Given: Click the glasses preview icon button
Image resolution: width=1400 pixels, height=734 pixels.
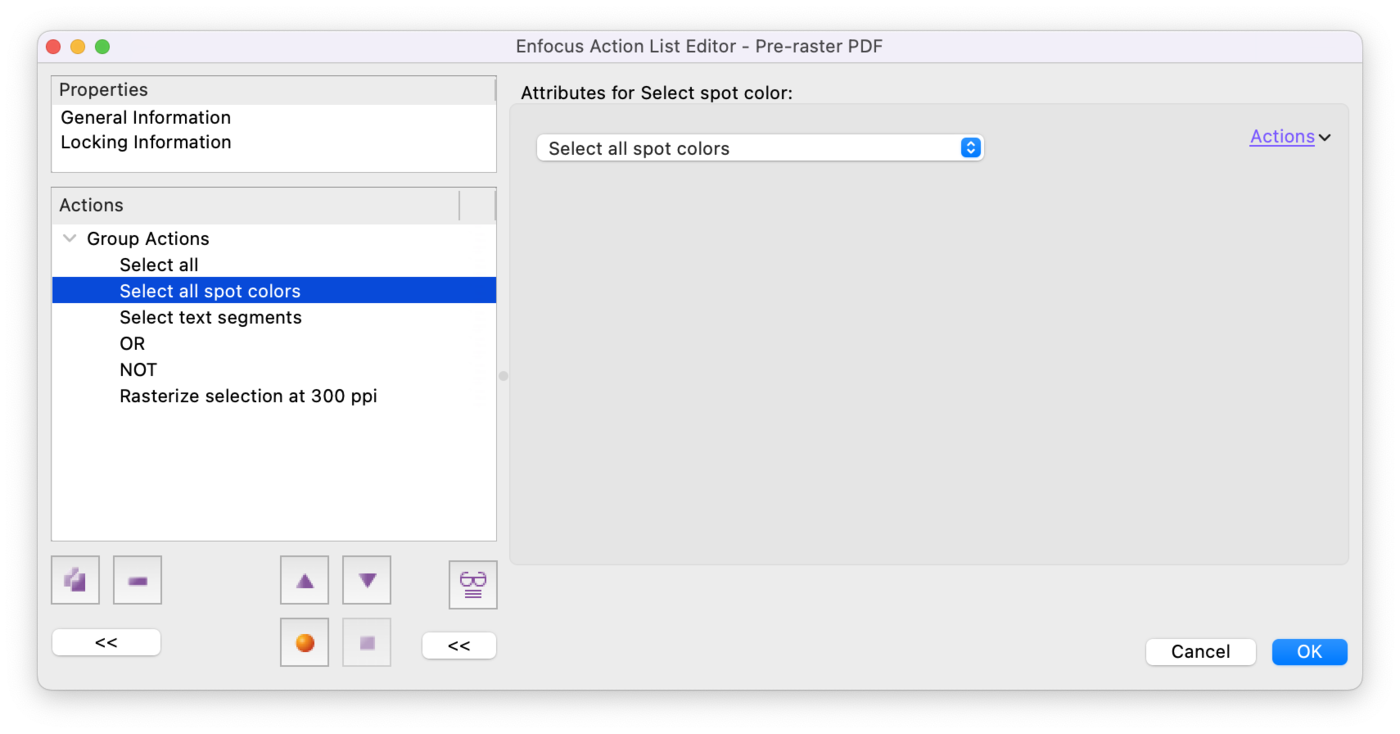Looking at the screenshot, I should [473, 584].
